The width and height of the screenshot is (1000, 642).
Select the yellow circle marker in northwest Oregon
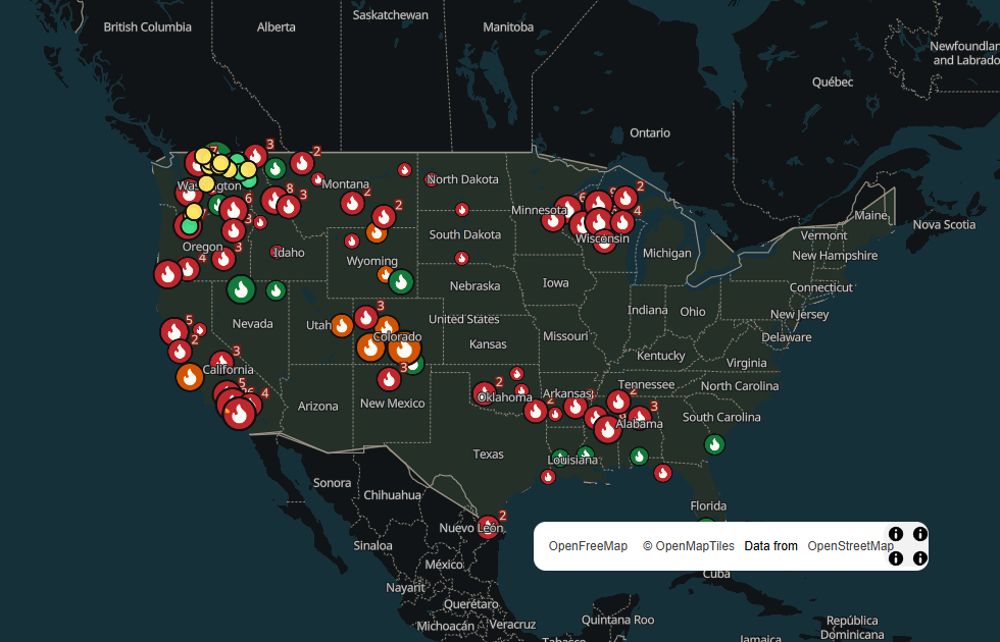[x=195, y=211]
